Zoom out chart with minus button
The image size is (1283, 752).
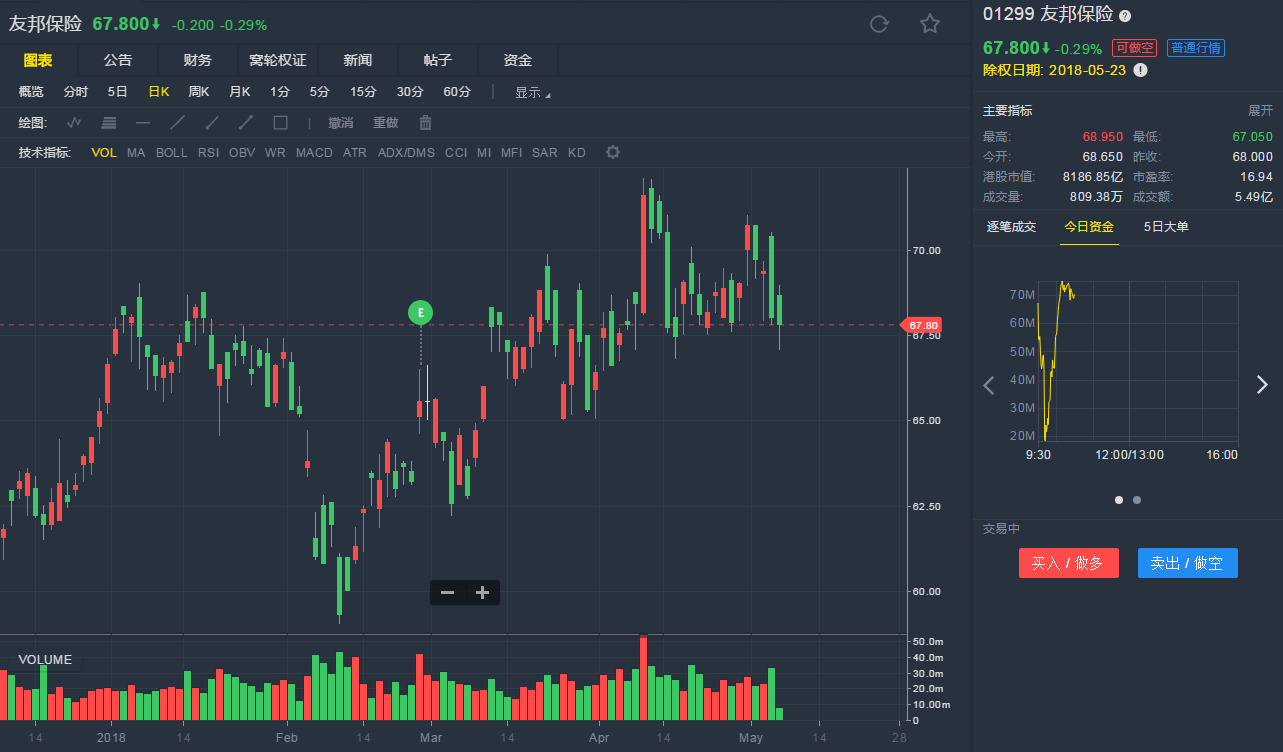tap(447, 593)
